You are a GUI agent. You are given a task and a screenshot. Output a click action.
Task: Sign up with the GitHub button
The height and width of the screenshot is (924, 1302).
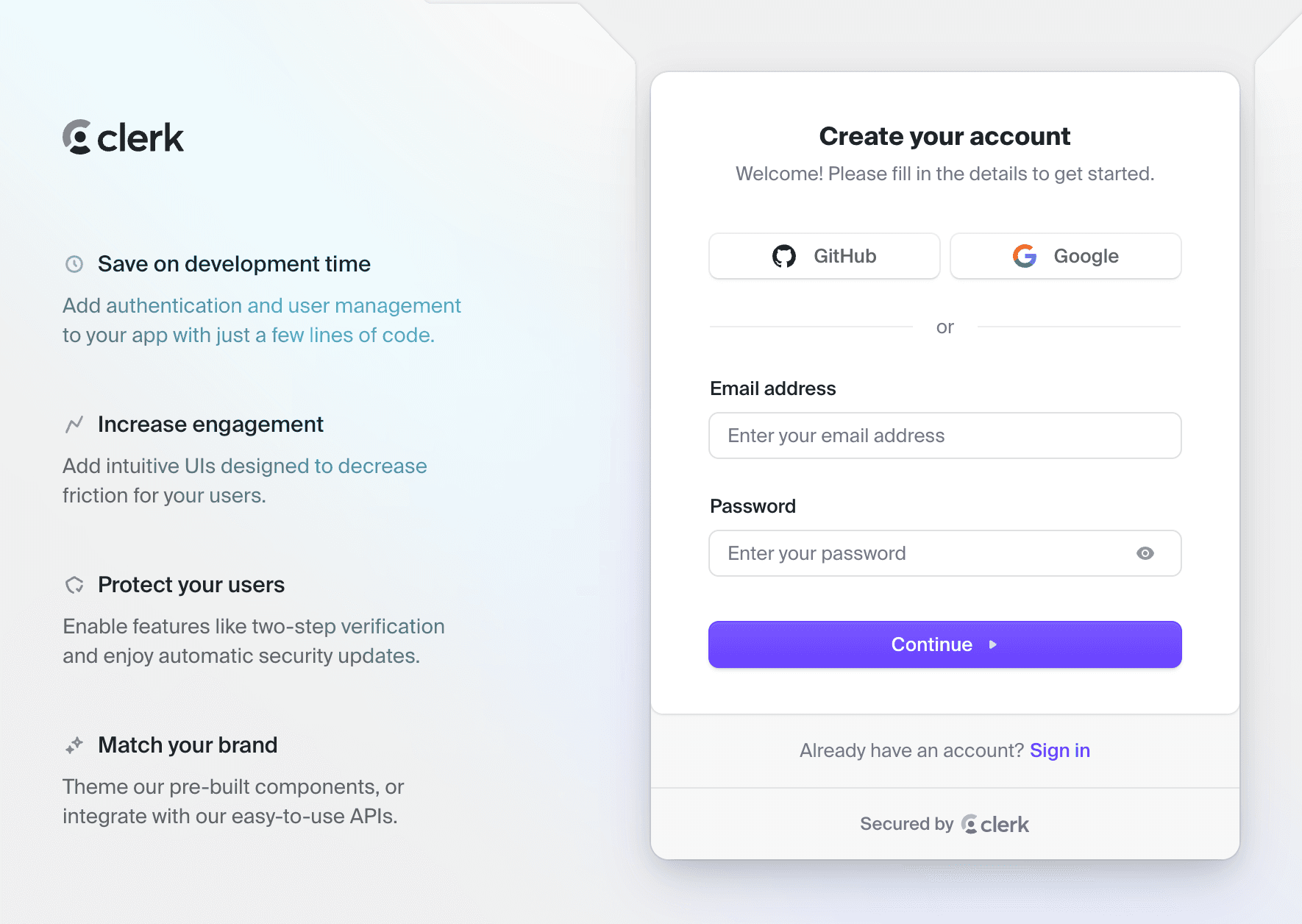pos(824,256)
